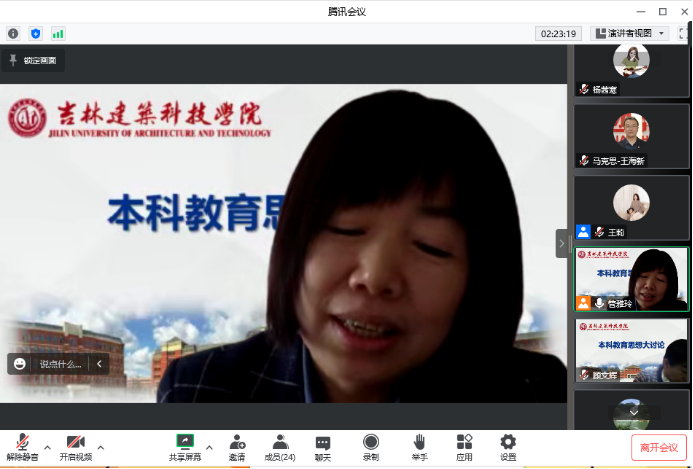Select participant tile 王和
The width and height of the screenshot is (693, 469).
click(x=631, y=207)
